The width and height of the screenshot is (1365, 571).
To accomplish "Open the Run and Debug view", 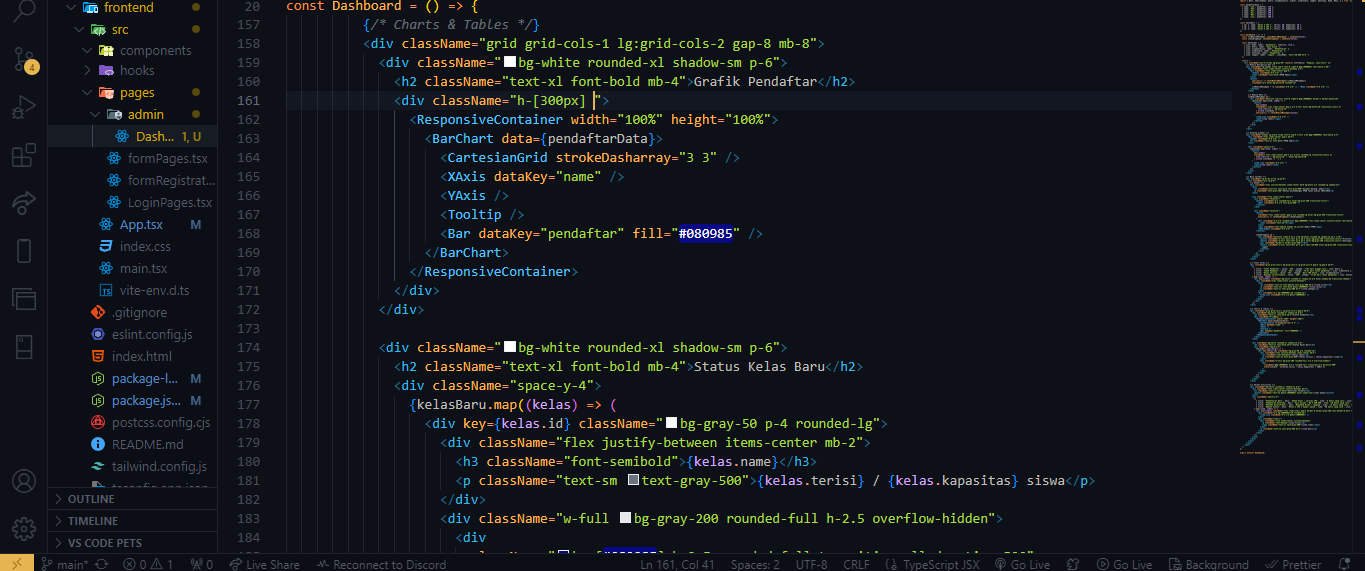I will [x=24, y=107].
